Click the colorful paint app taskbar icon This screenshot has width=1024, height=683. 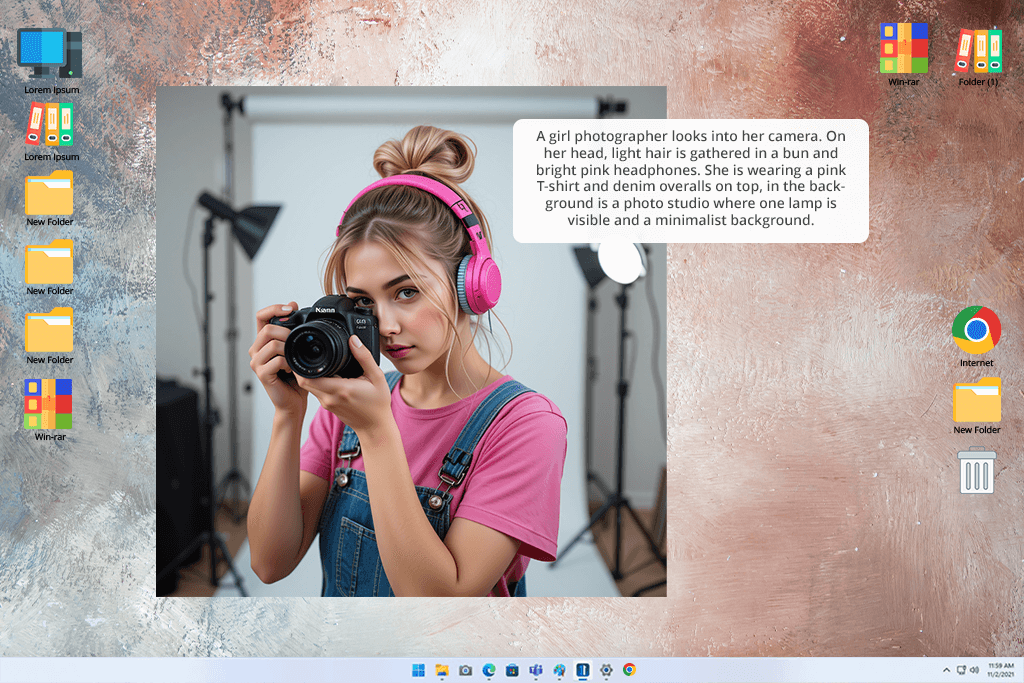click(x=560, y=670)
